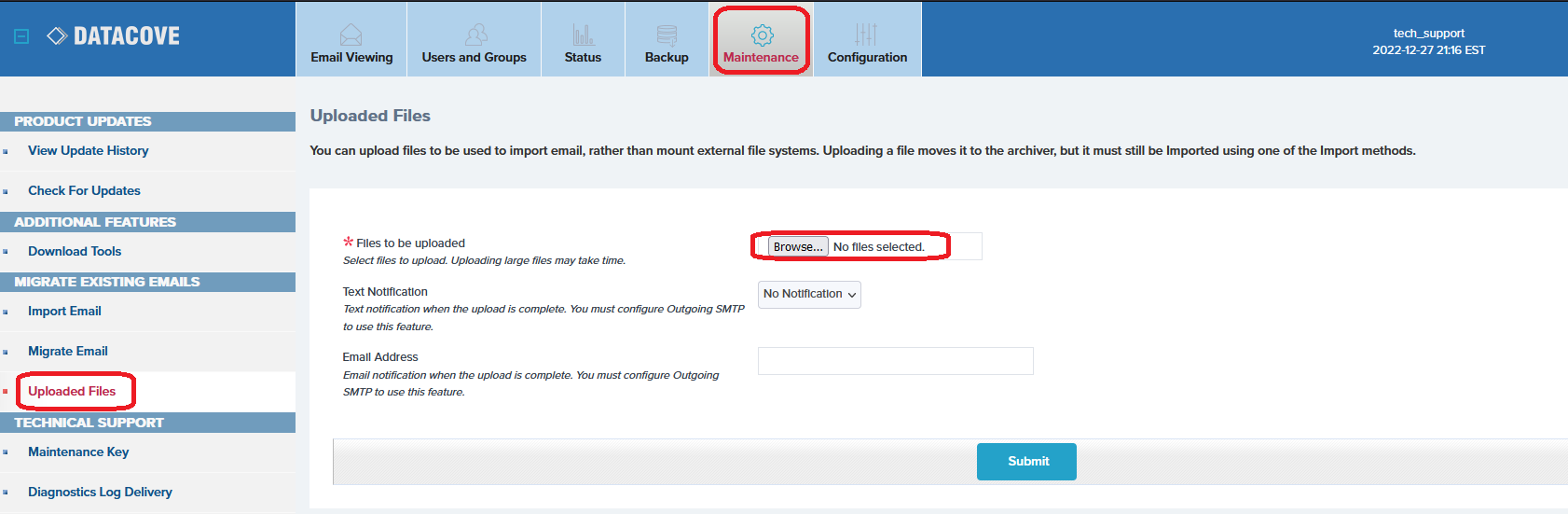This screenshot has height=514, width=1568.
Task: Open the Migrate Email page
Action: pos(68,352)
